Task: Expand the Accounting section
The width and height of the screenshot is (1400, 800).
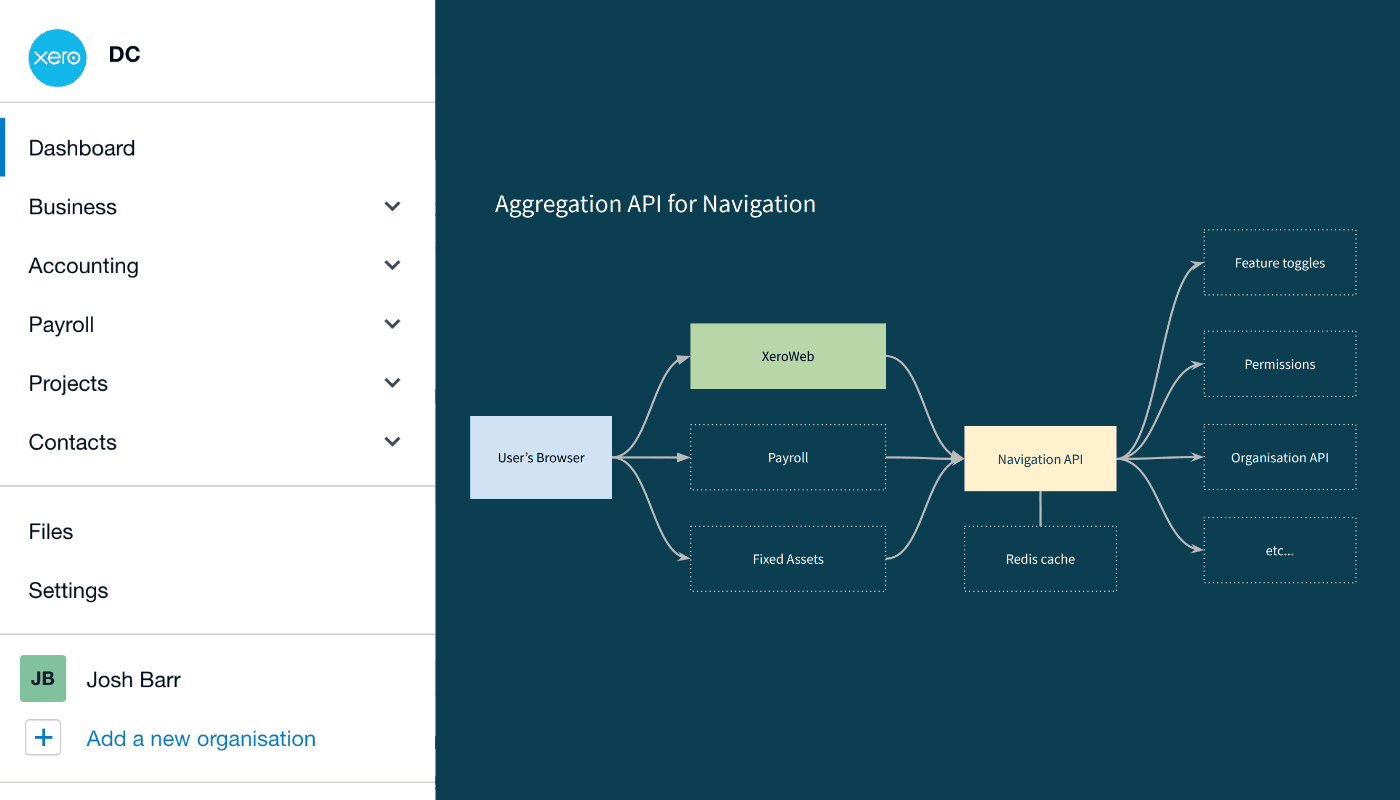Action: point(392,265)
